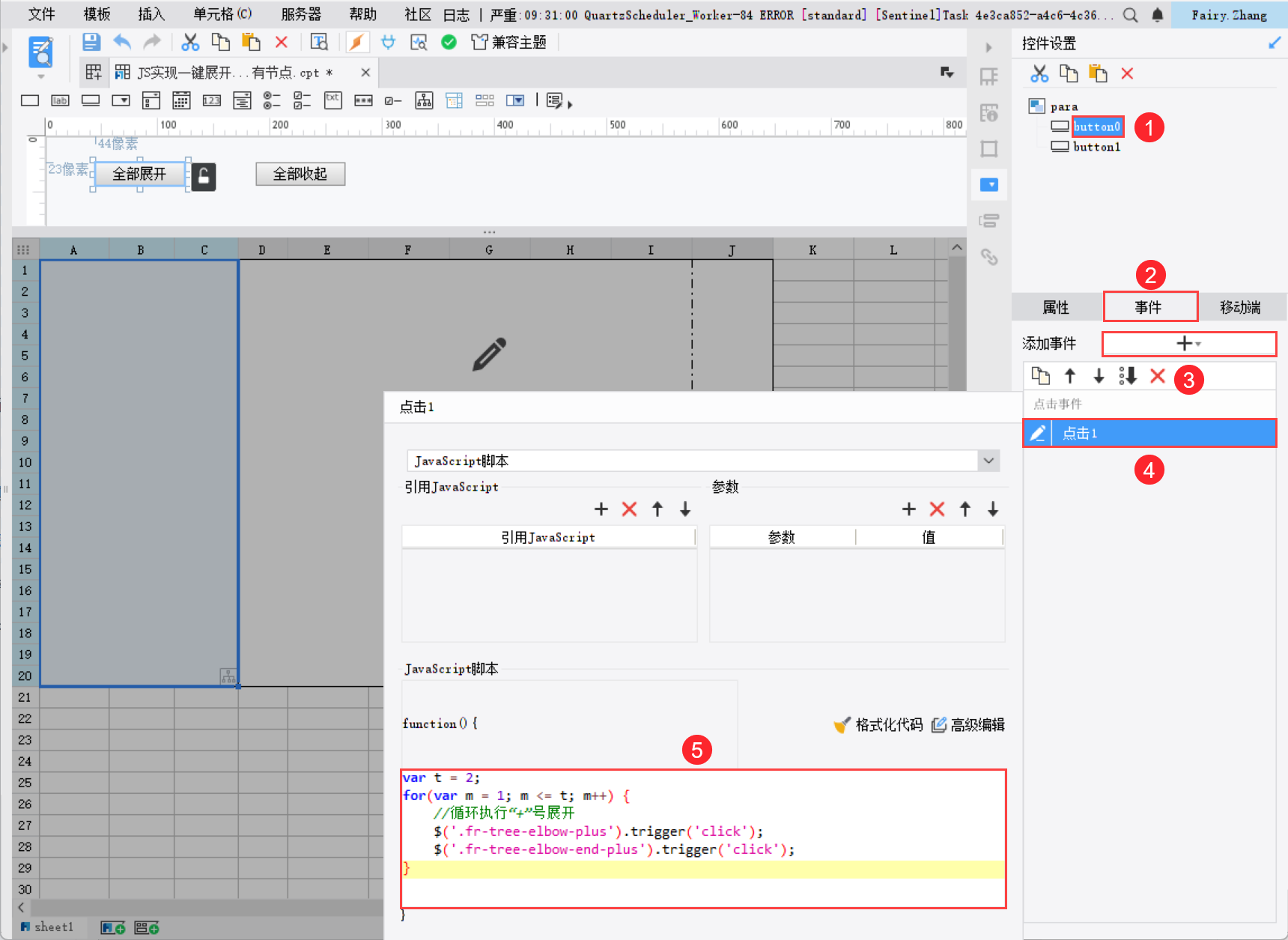This screenshot has width=1288, height=940.
Task: Insert a tree view widget
Action: click(424, 100)
